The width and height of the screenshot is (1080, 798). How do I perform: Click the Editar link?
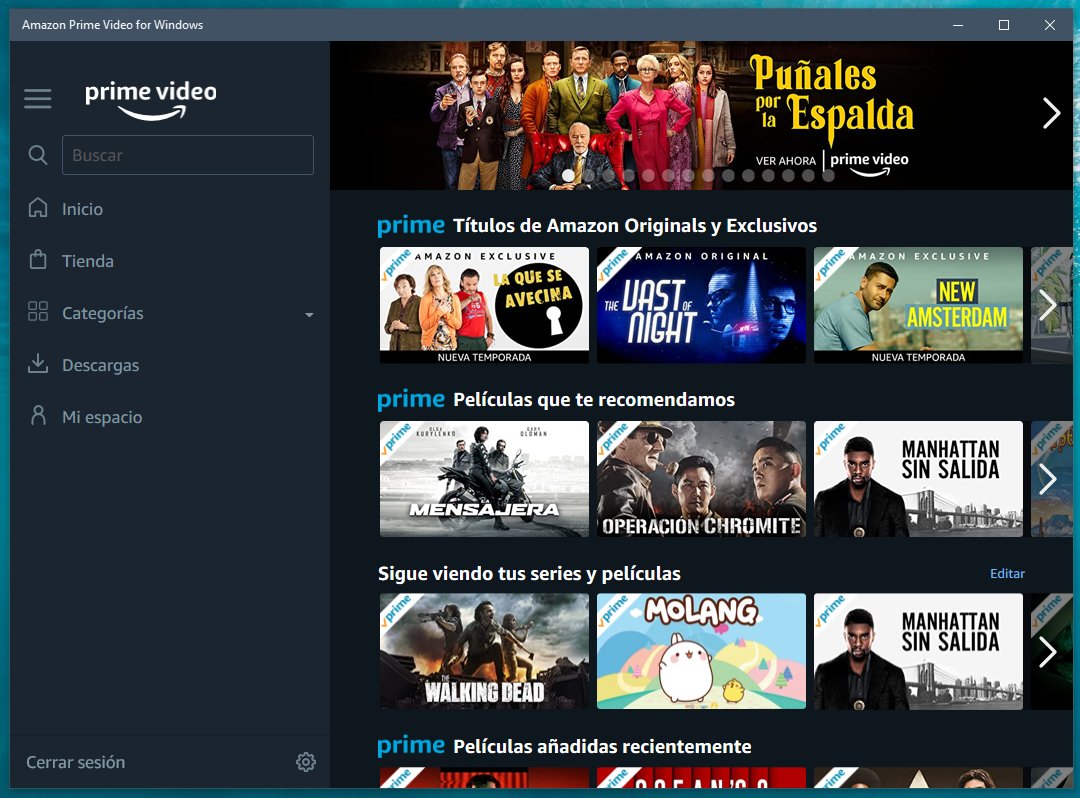click(x=1007, y=573)
